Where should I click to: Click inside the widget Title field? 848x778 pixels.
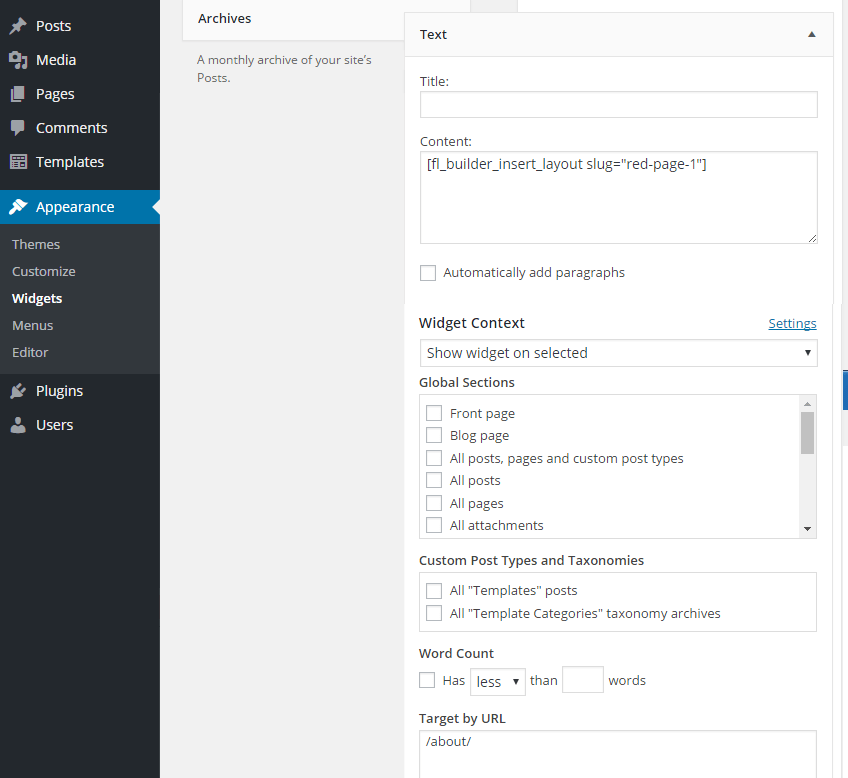[618, 104]
